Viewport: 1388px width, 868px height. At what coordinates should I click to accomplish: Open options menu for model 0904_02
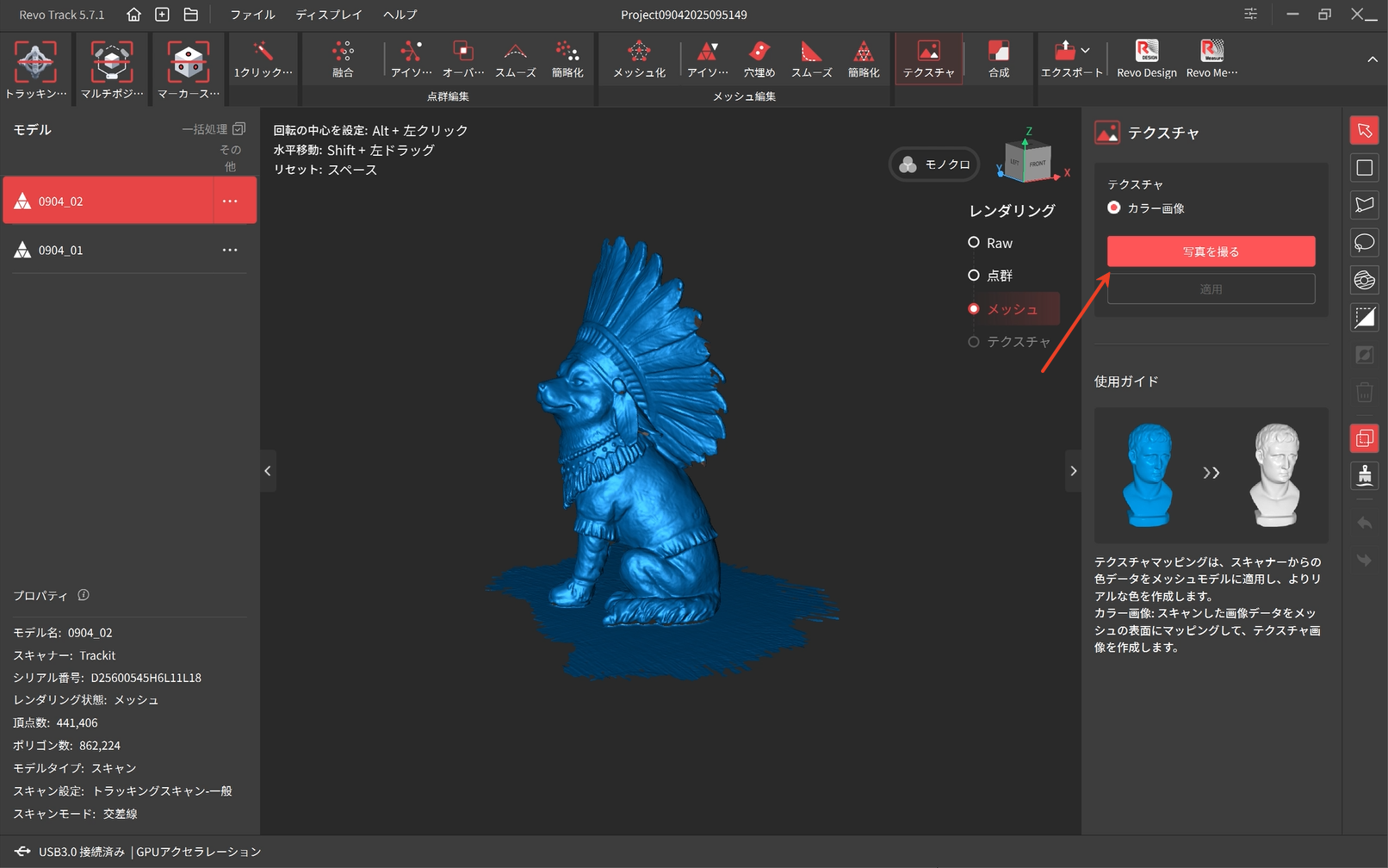[x=230, y=201]
